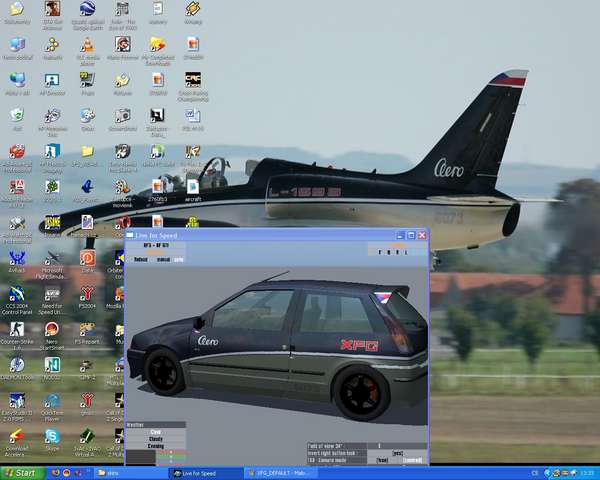Open the HP Director desktop shortcut
The width and height of the screenshot is (600, 480).
pyautogui.click(x=52, y=83)
